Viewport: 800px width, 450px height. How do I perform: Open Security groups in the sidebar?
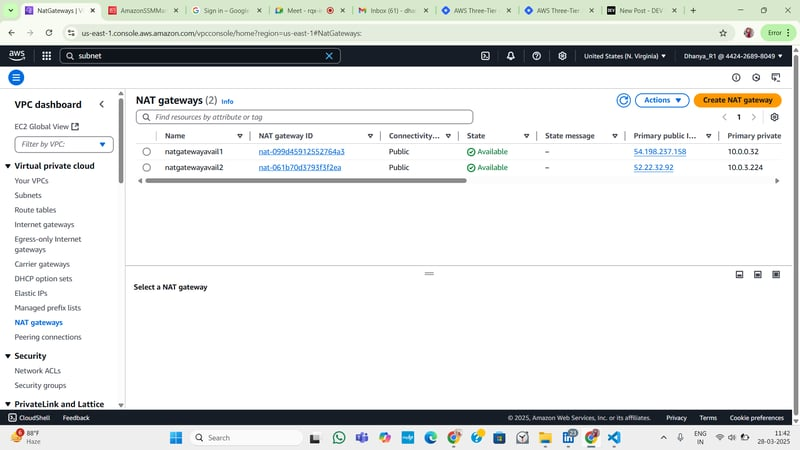tap(40, 386)
